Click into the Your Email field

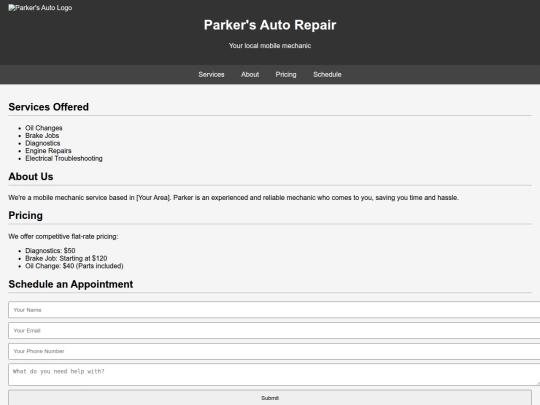tap(274, 331)
